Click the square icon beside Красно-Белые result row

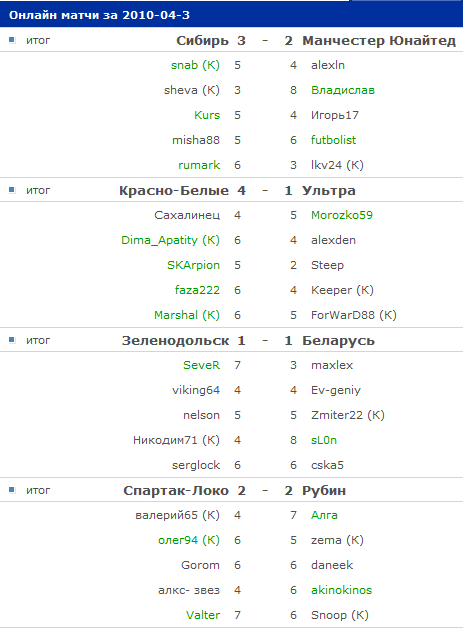[12, 190]
